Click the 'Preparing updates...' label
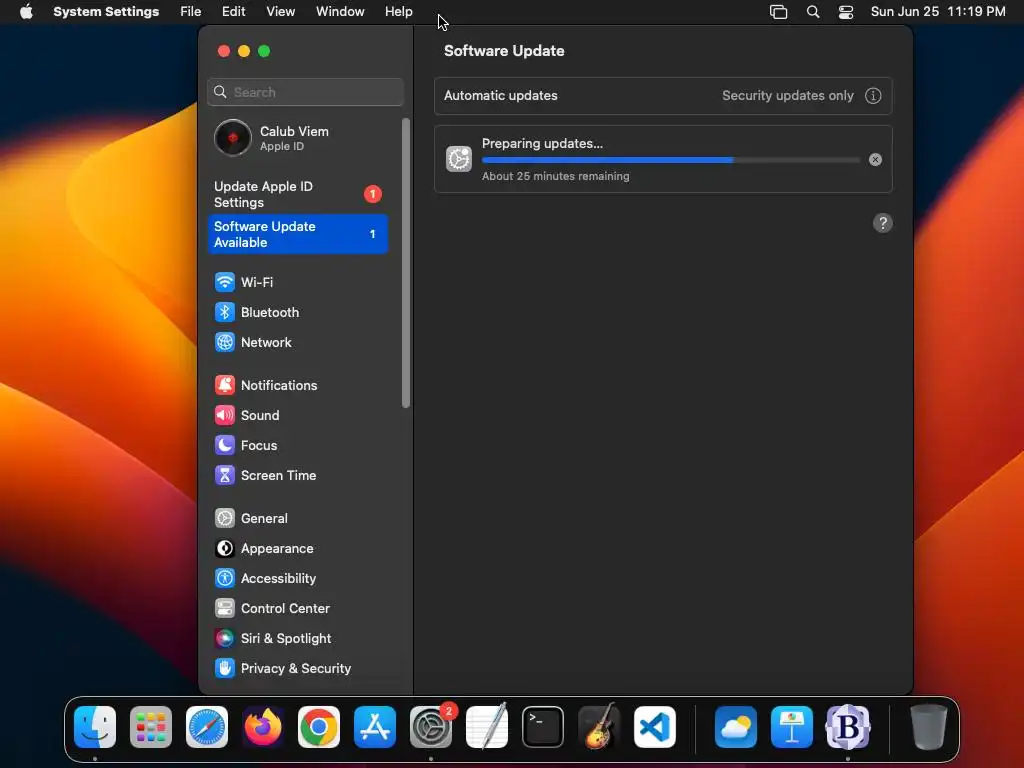Screen dimensions: 1024x768 point(542,144)
